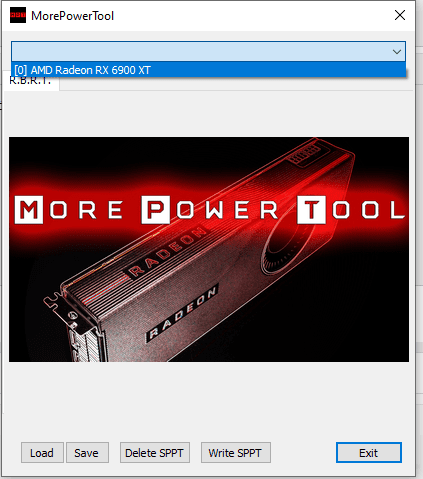The image size is (423, 479).
Task: Collapse the GPU selection combo box arrow
Action: pos(397,52)
